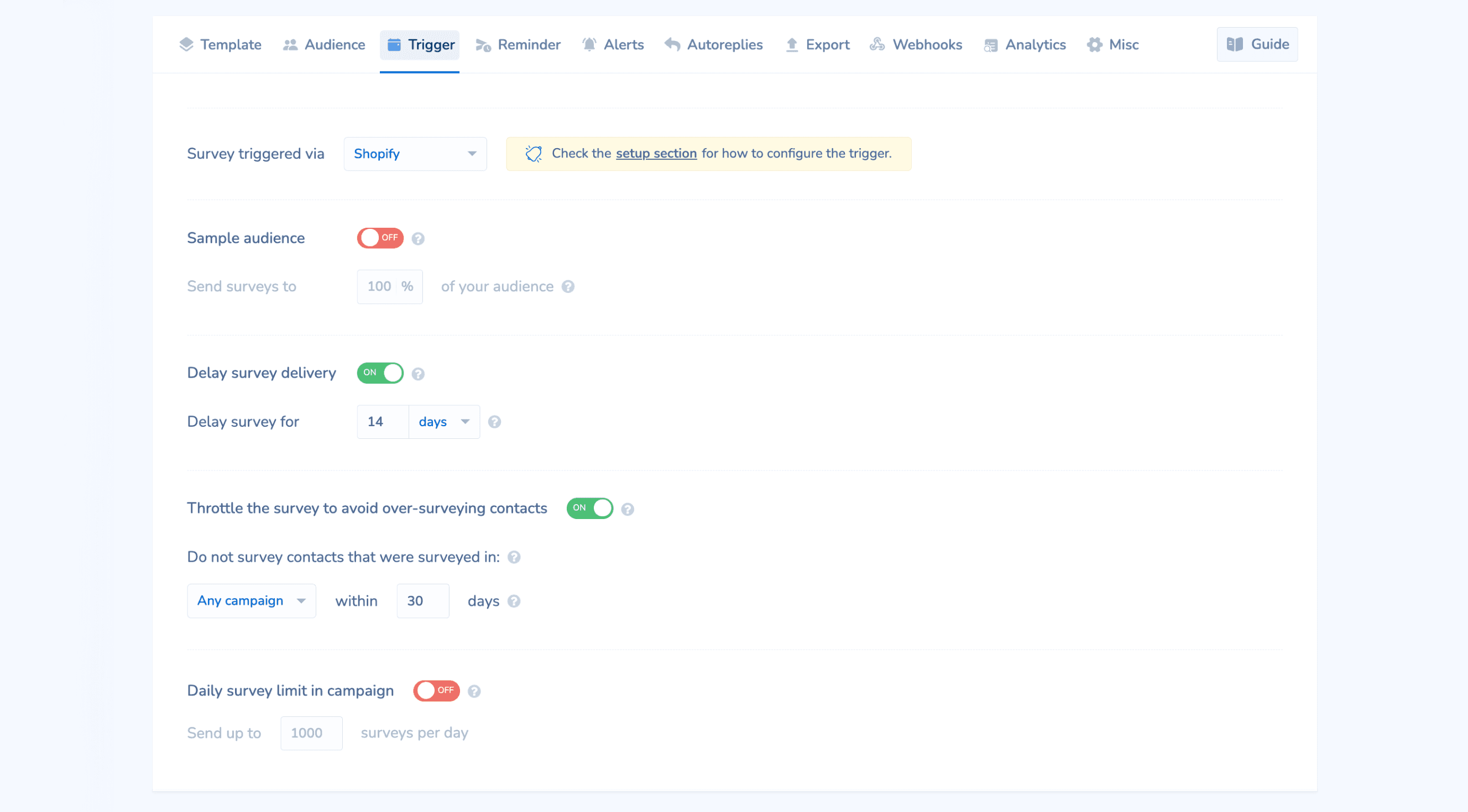Screen dimensions: 1468x812
Task: Click the help icon beside Delay survey delivery
Action: tap(417, 374)
